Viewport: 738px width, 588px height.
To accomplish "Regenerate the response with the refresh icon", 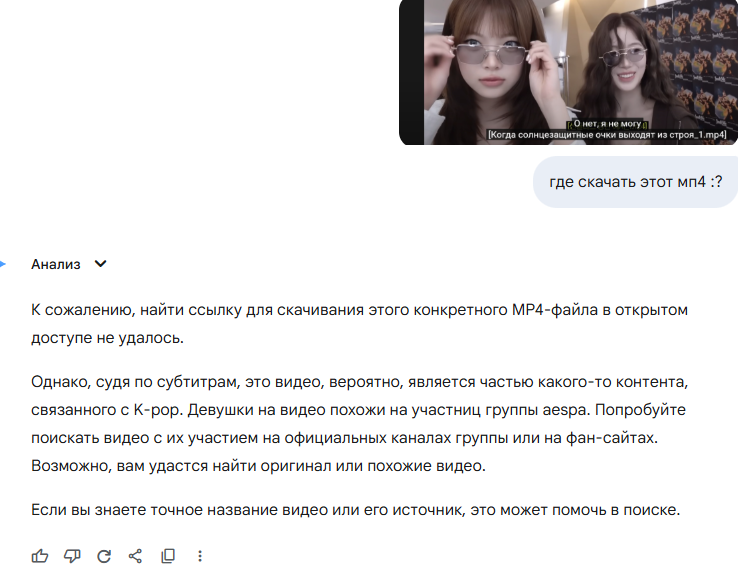I will tap(104, 556).
